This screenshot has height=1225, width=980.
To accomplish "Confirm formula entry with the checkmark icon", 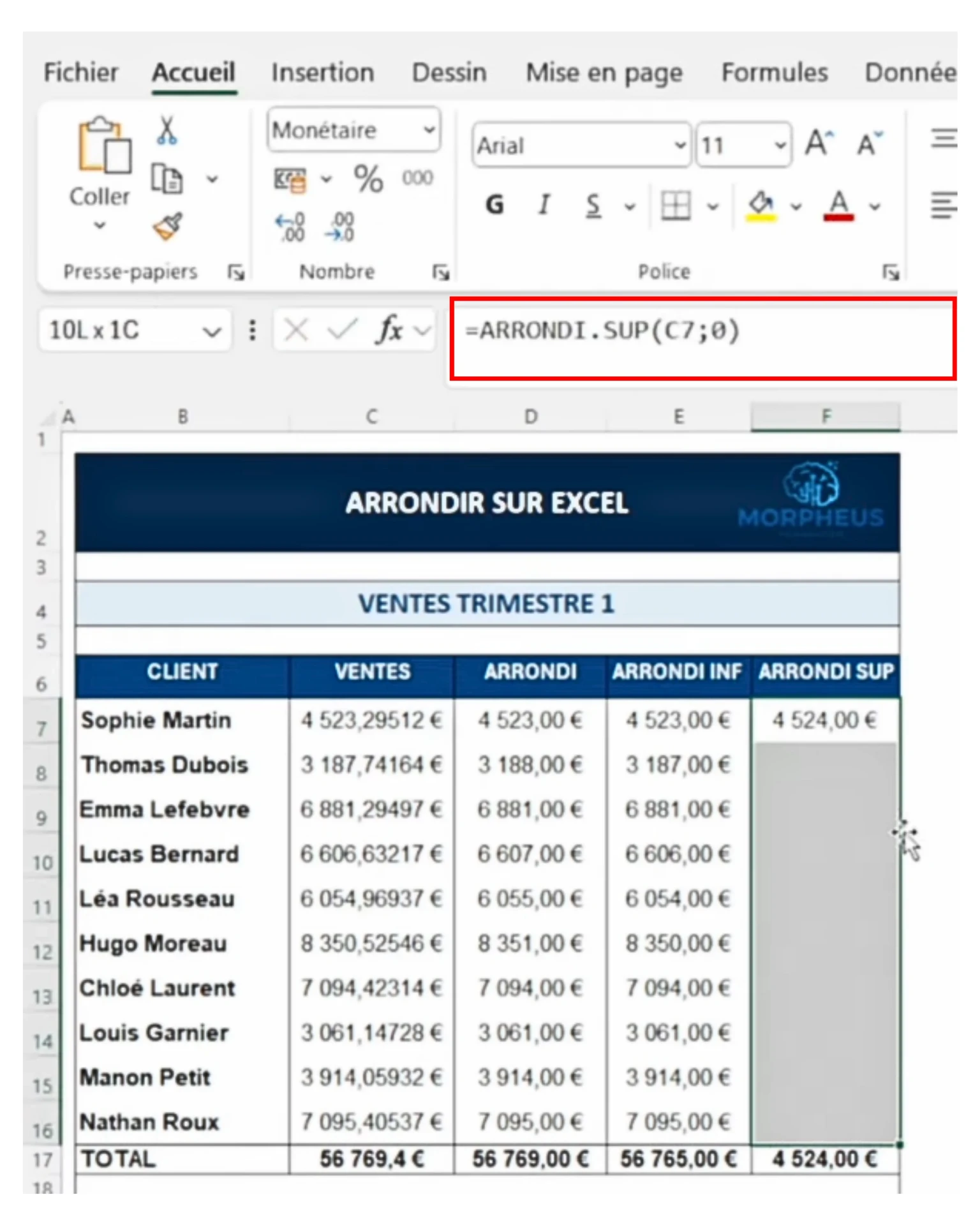I will pos(341,330).
